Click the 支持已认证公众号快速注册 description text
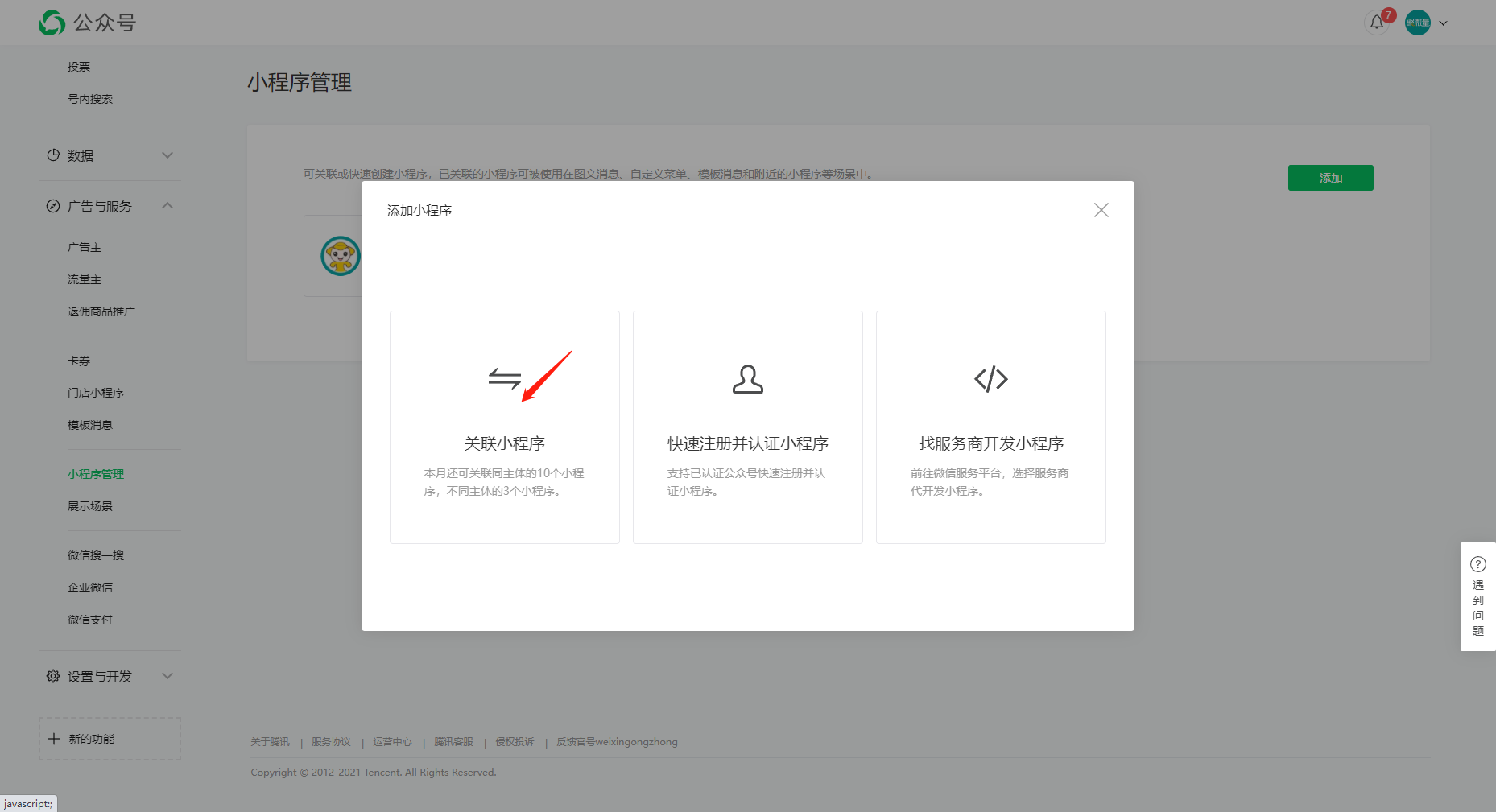This screenshot has height=812, width=1496. 746,482
